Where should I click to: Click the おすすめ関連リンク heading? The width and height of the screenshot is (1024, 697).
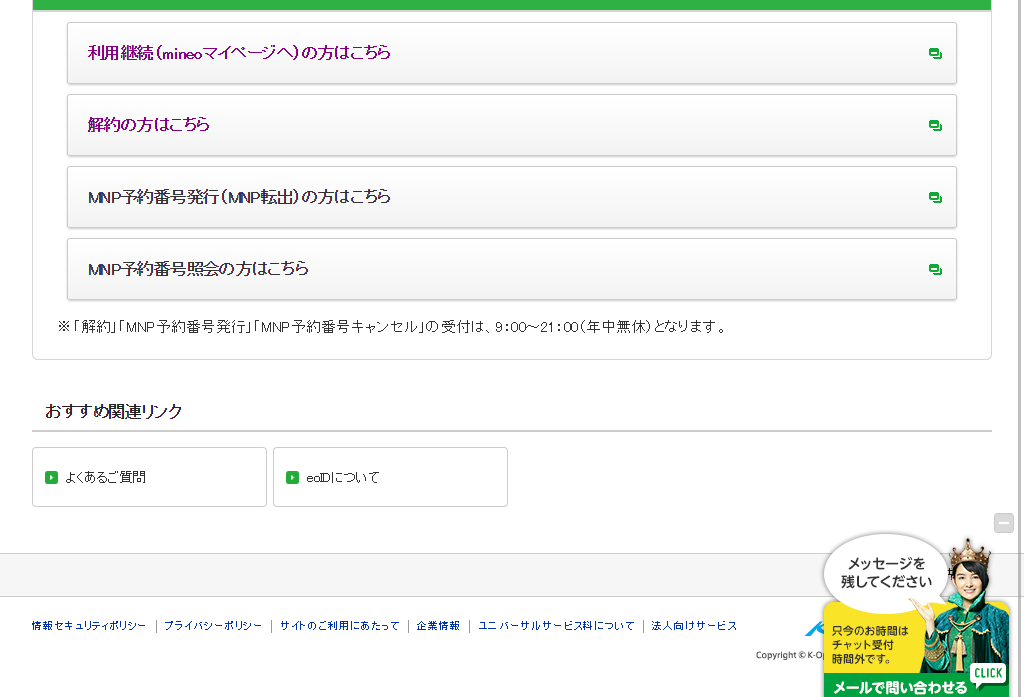pyautogui.click(x=114, y=412)
